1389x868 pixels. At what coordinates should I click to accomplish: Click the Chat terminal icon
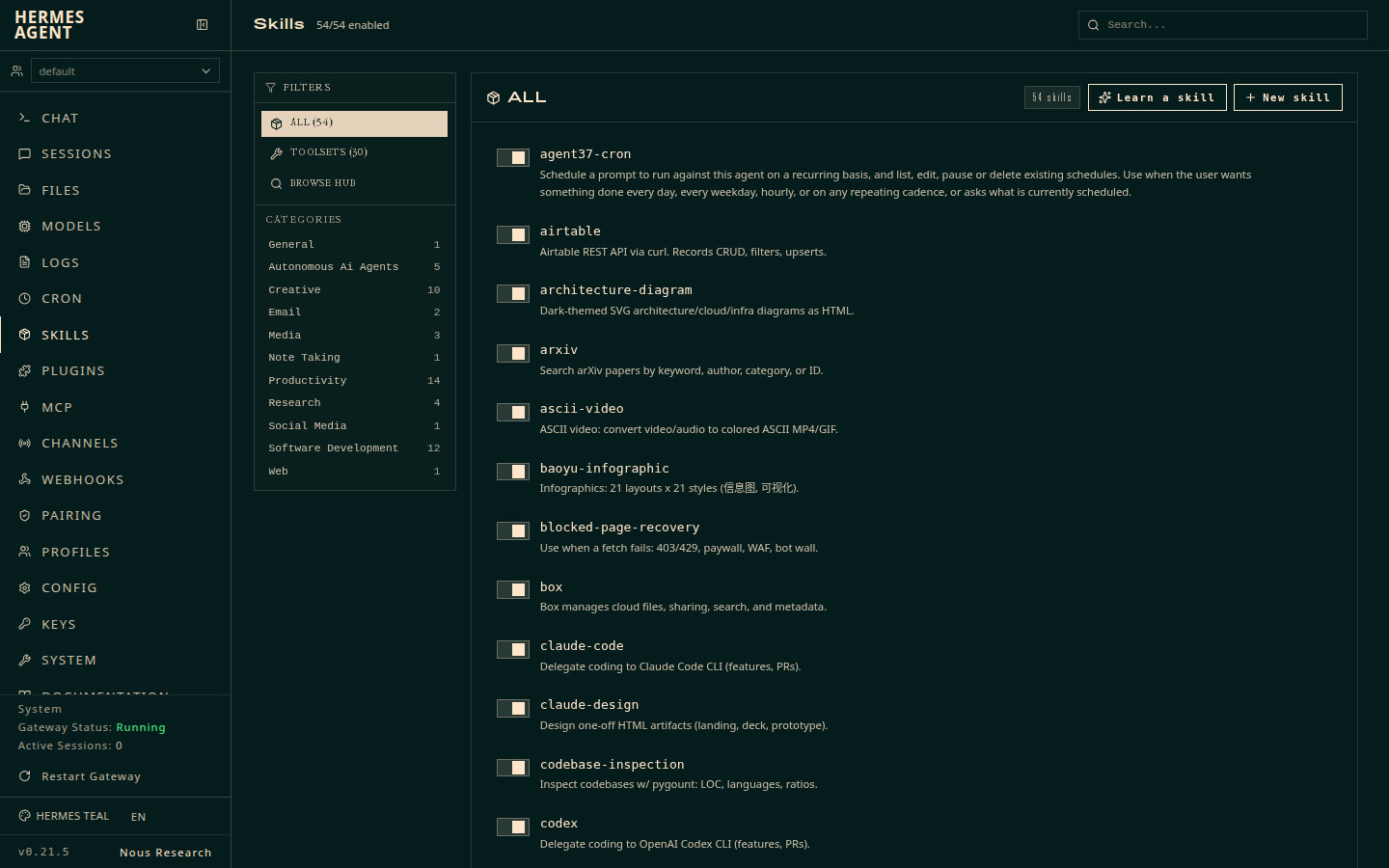25,118
